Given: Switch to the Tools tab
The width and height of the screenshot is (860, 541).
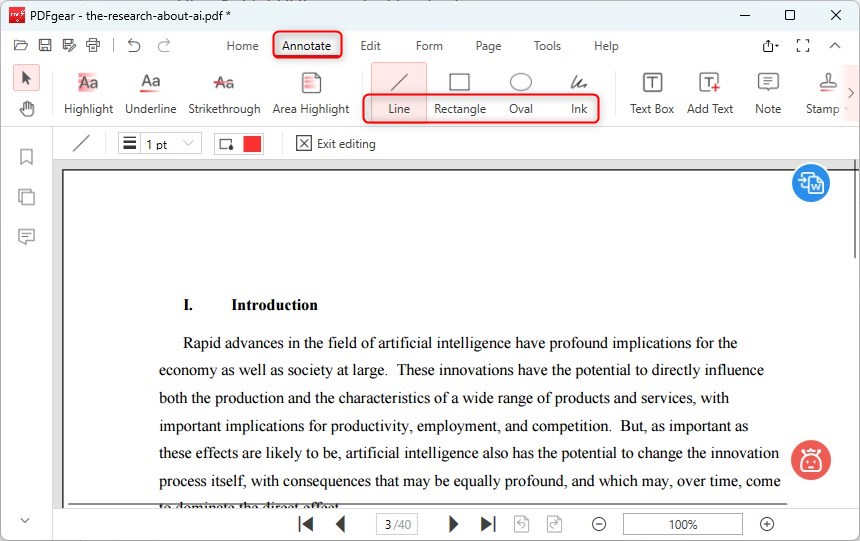Looking at the screenshot, I should (x=547, y=46).
